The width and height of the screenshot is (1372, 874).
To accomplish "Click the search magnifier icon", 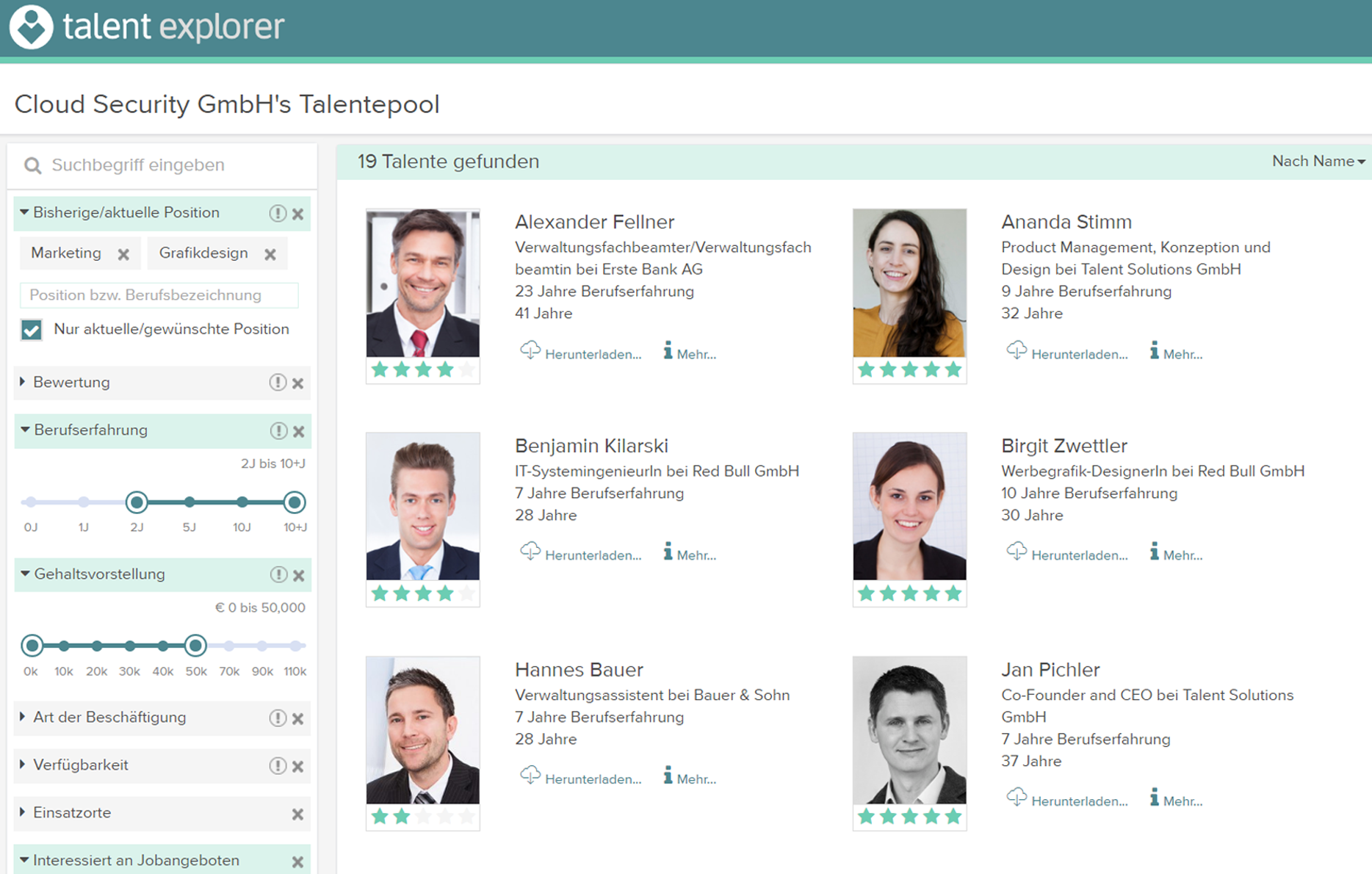I will point(32,165).
